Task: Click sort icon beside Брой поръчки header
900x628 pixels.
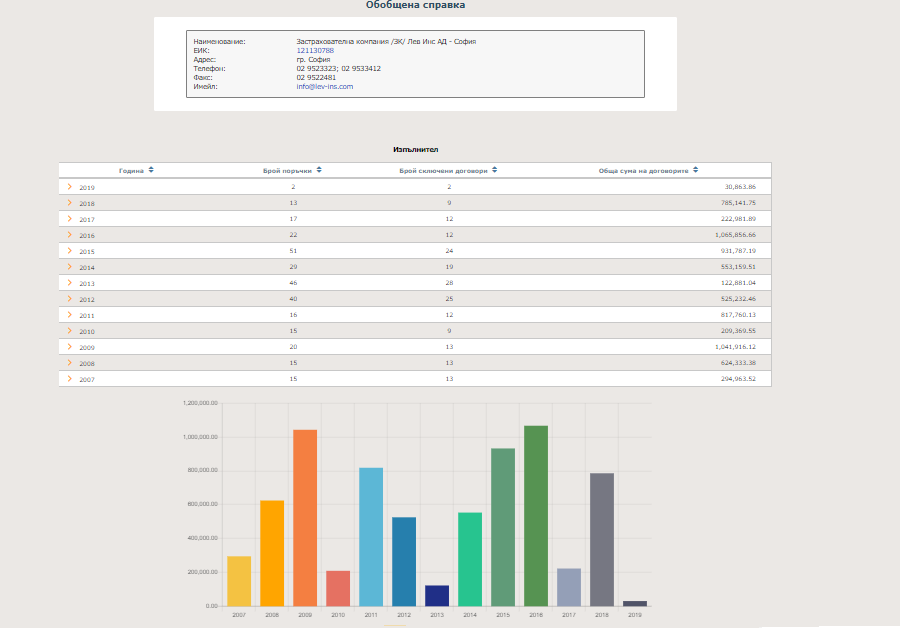Action: coord(319,170)
